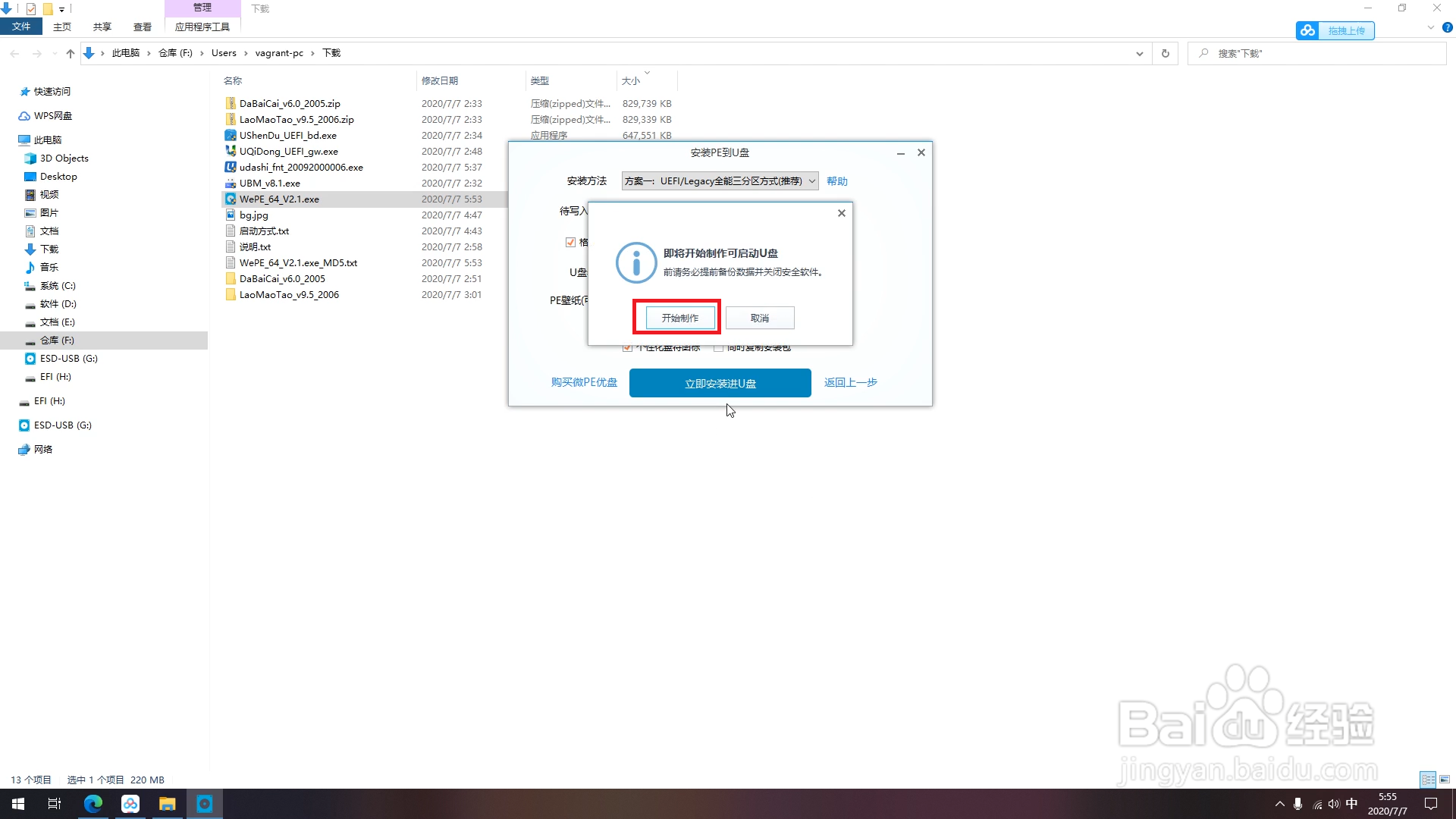Open Microsoft Edge from taskbar
1456x819 pixels.
coord(93,804)
